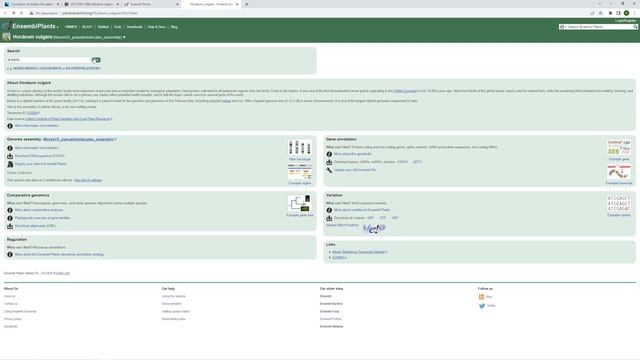Open the View list of cultivars link
Screen dimensions: 640x360
88,180
